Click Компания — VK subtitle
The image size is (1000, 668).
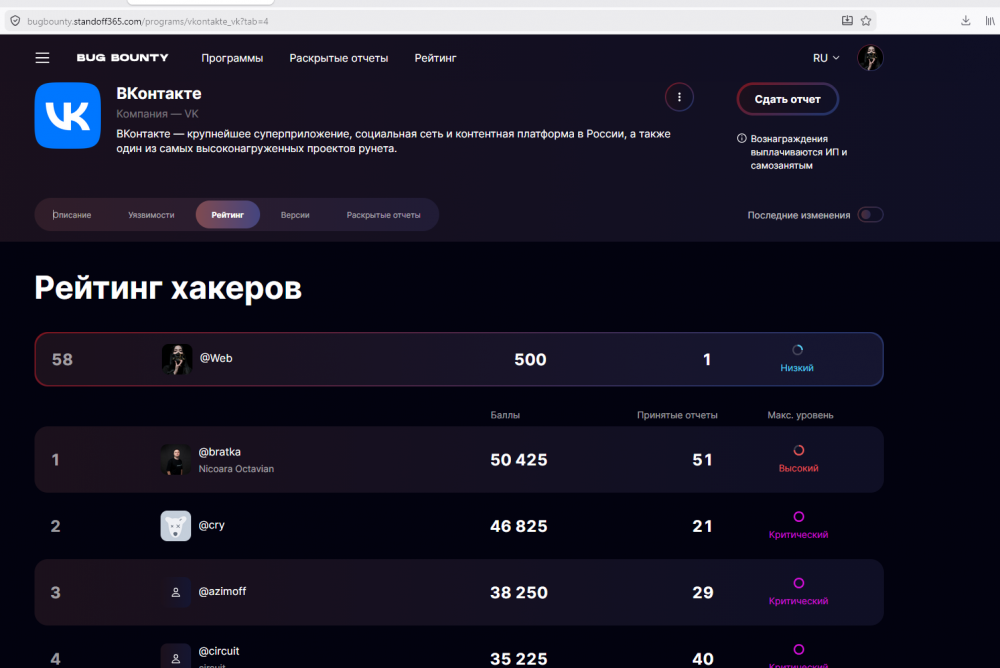(158, 114)
